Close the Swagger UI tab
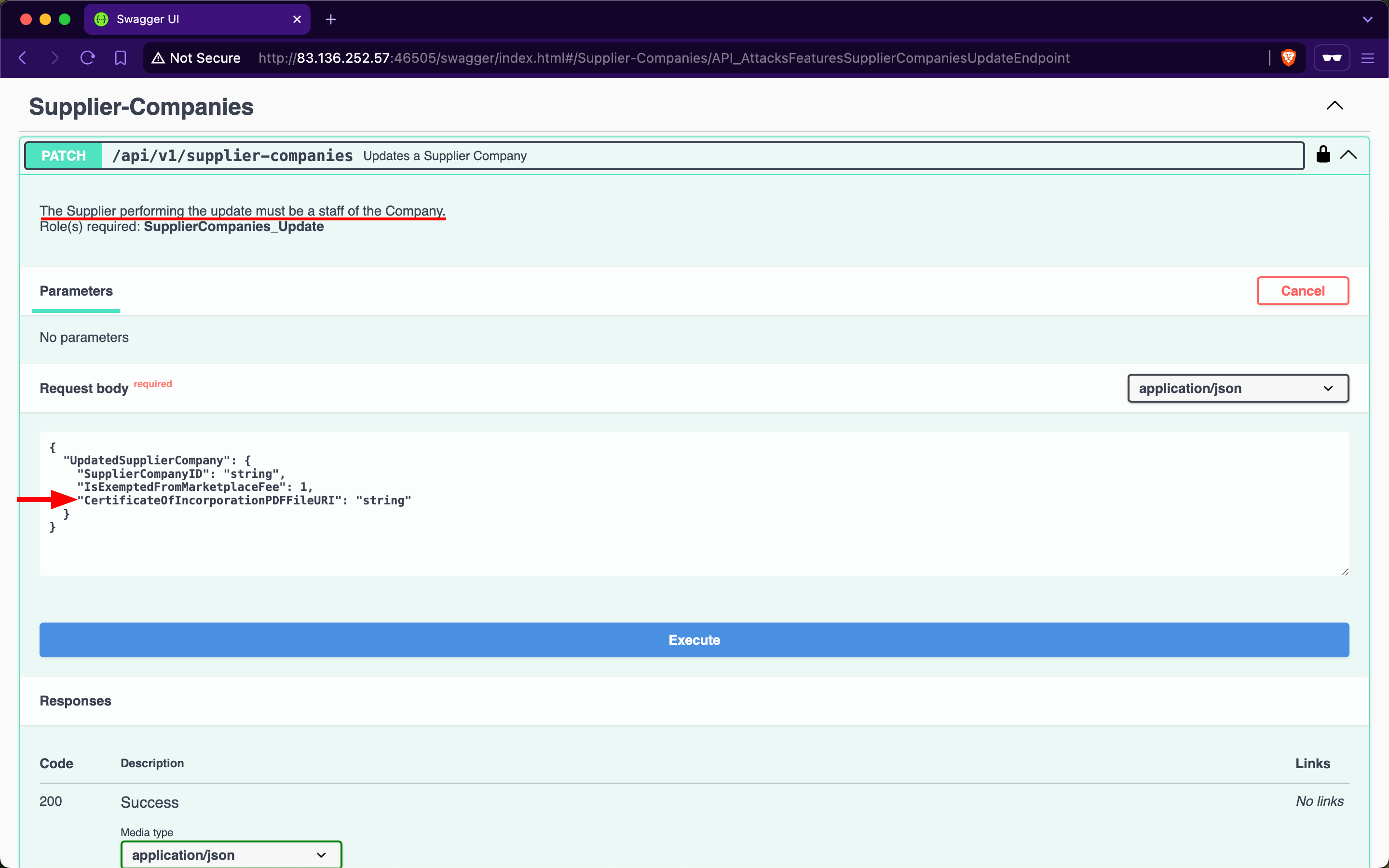Screen dimensions: 1389x868 point(297,19)
